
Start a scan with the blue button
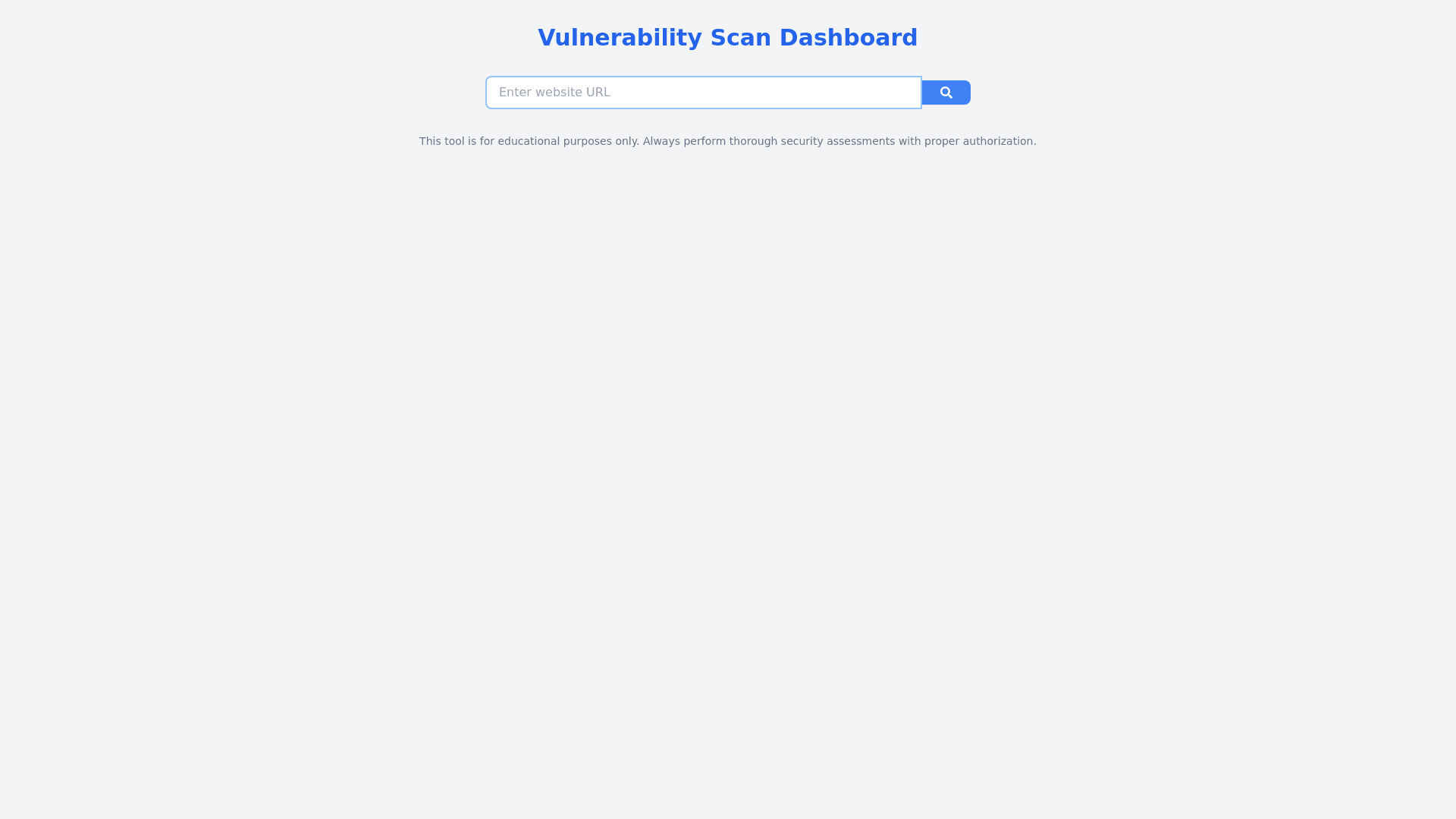pos(946,93)
